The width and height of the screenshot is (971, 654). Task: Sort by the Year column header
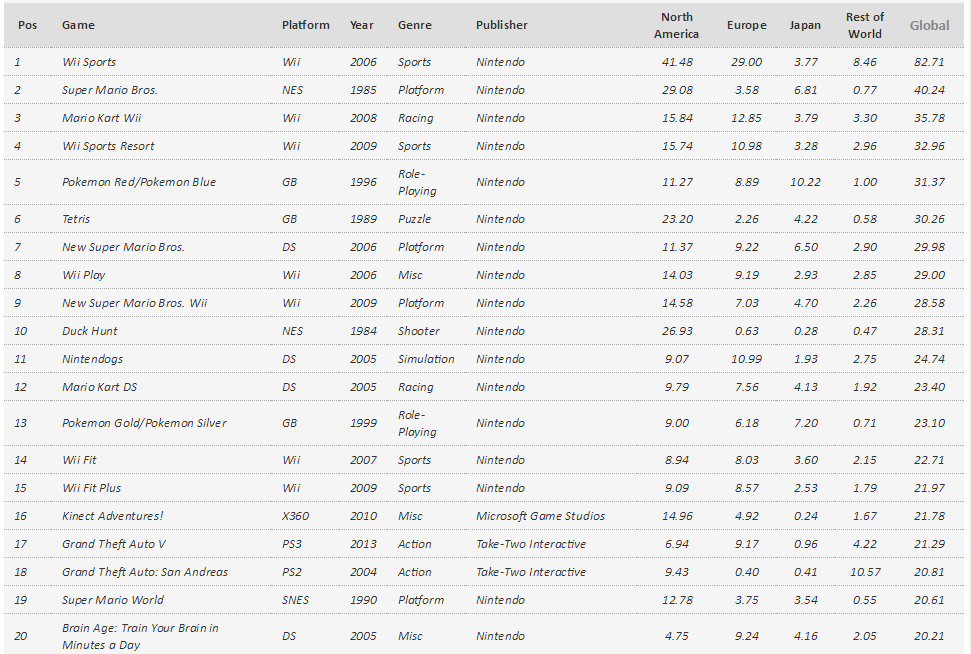362,25
